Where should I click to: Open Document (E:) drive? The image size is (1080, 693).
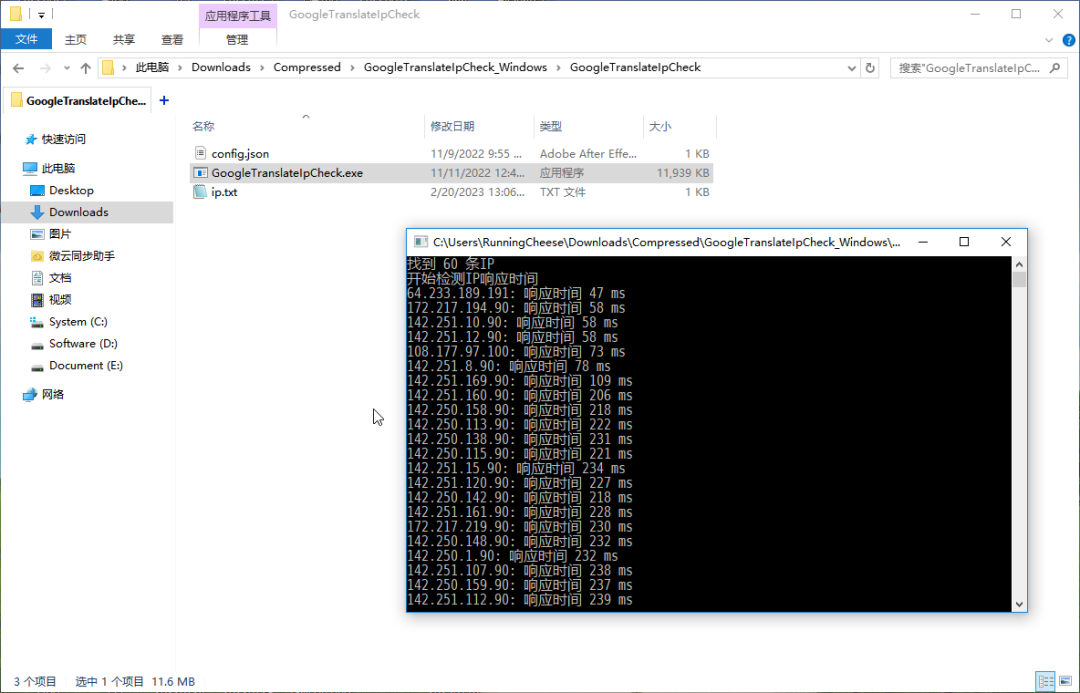coord(85,366)
